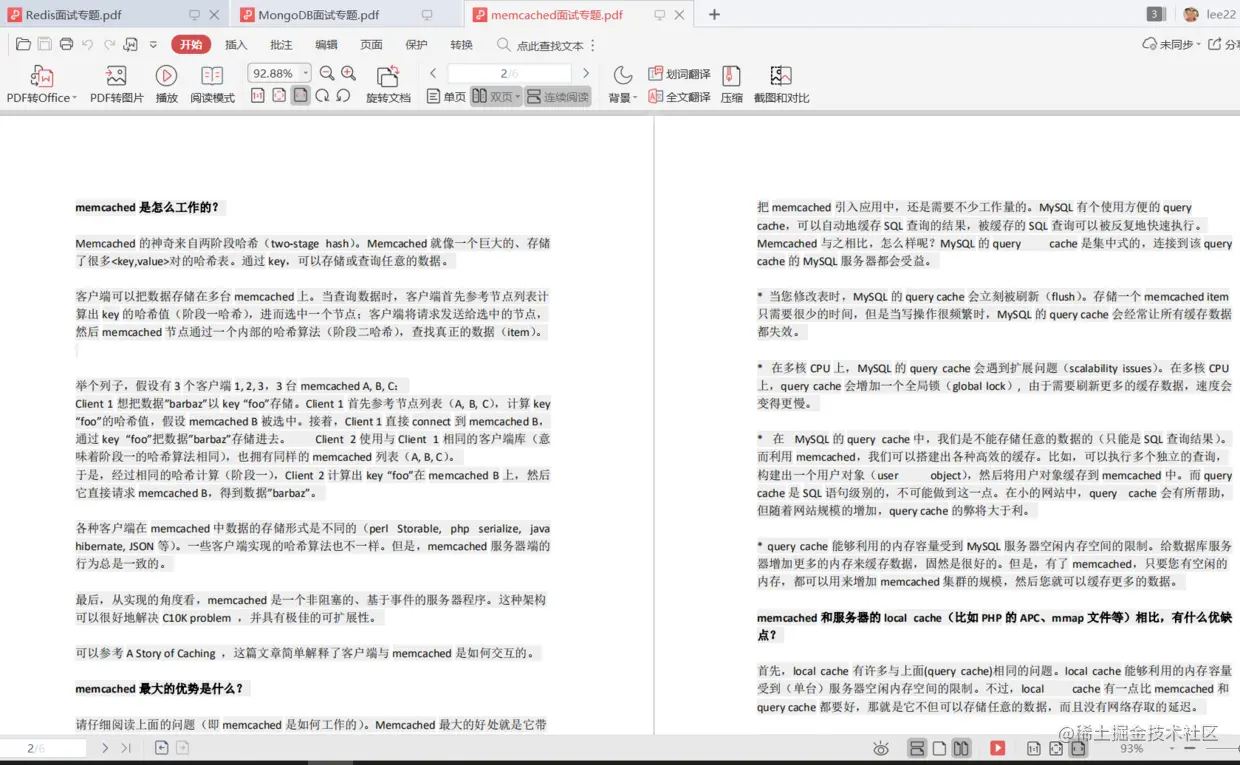Image resolution: width=1240 pixels, height=765 pixels.
Task: Toggle continuous layout icon in status bar
Action: pos(917,748)
